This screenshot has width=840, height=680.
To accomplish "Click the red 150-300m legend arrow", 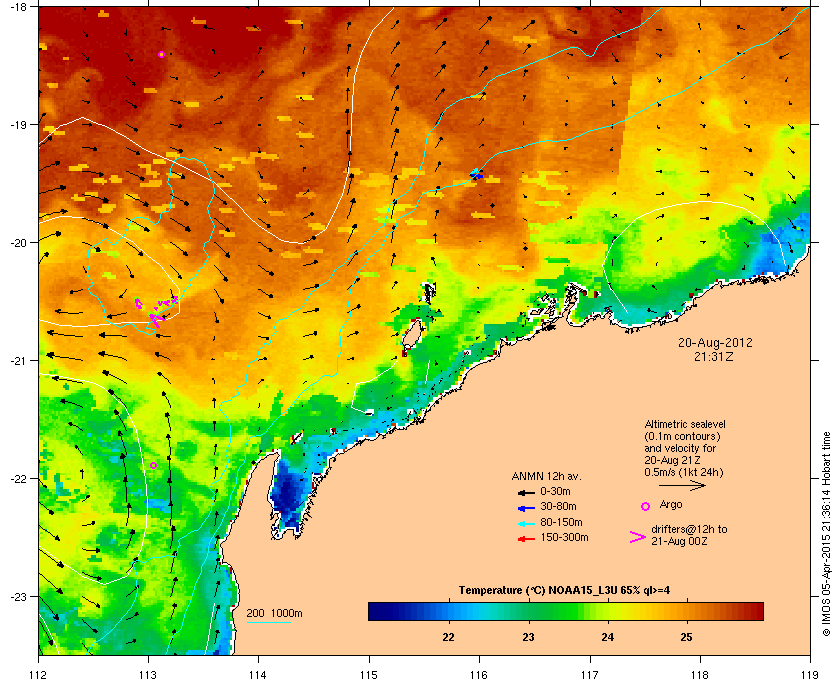I will (526, 539).
